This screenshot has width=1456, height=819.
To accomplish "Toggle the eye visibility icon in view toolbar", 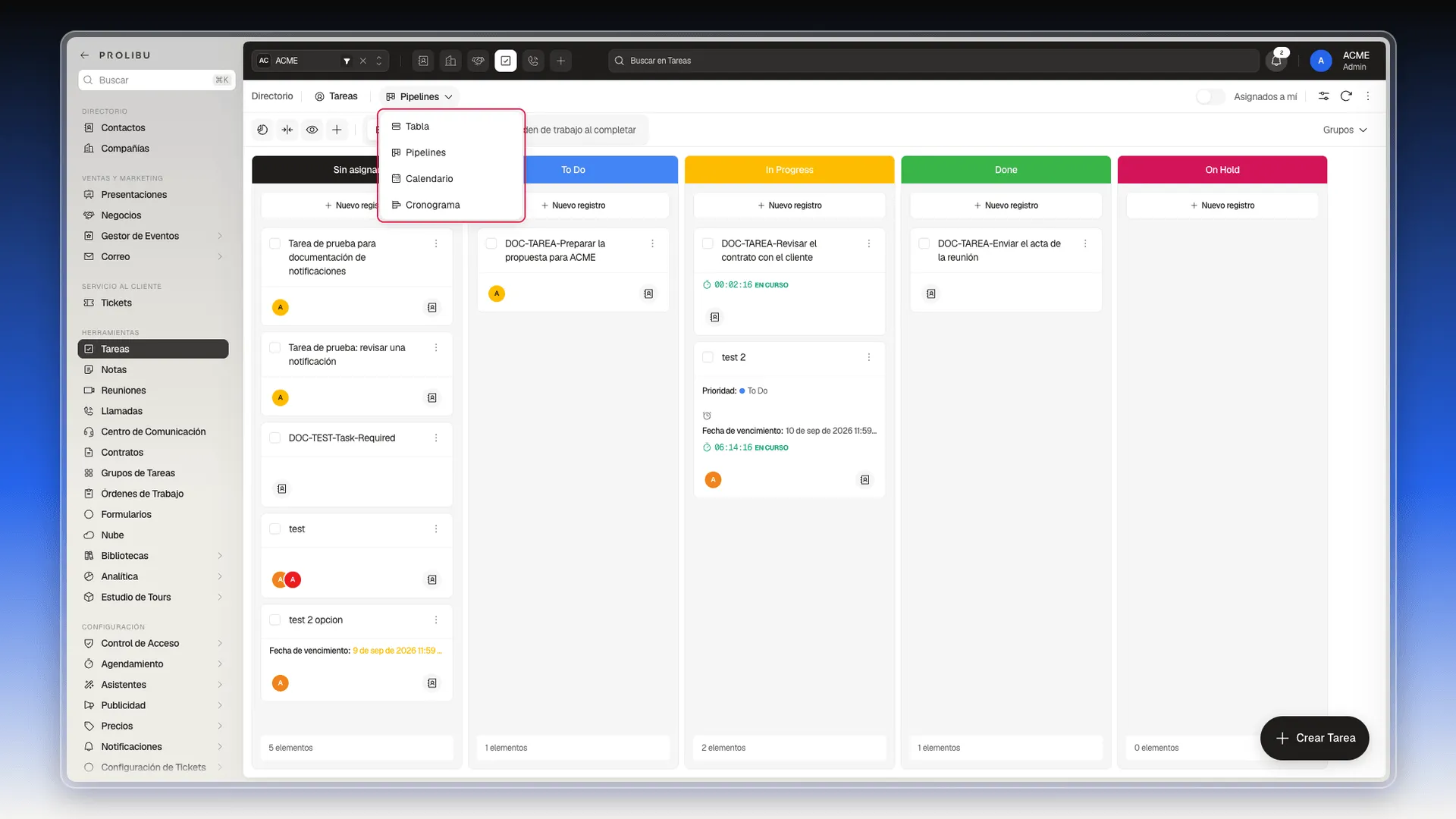I will 312,130.
